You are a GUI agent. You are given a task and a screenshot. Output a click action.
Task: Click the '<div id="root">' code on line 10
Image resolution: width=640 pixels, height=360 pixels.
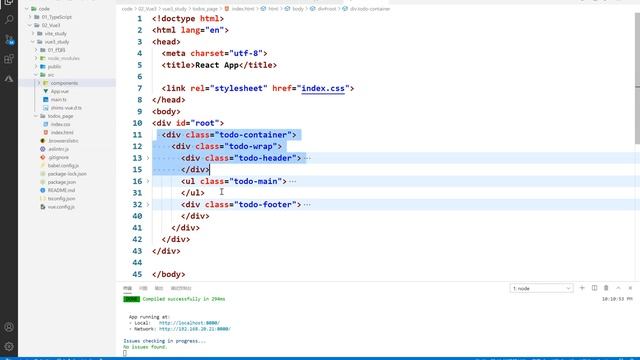(x=188, y=123)
